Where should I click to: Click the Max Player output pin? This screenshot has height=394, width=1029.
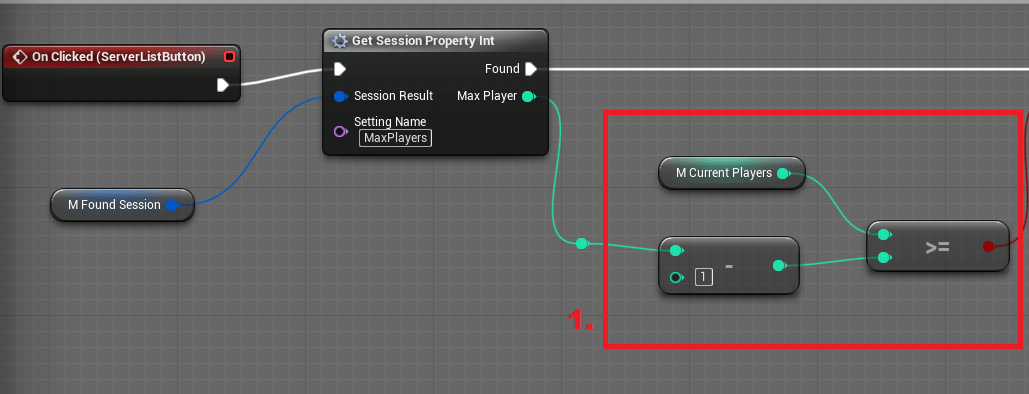click(x=528, y=97)
